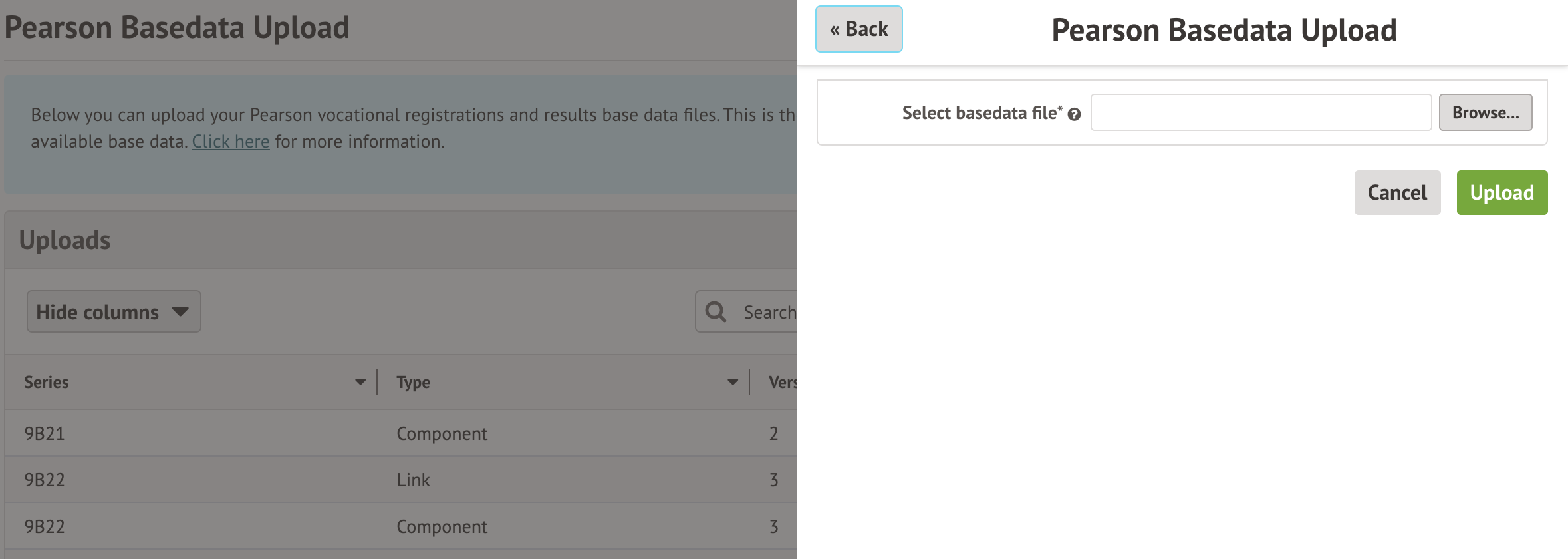Viewport: 1568px width, 559px height.
Task: Open the Series column sort arrow
Action: 360,382
